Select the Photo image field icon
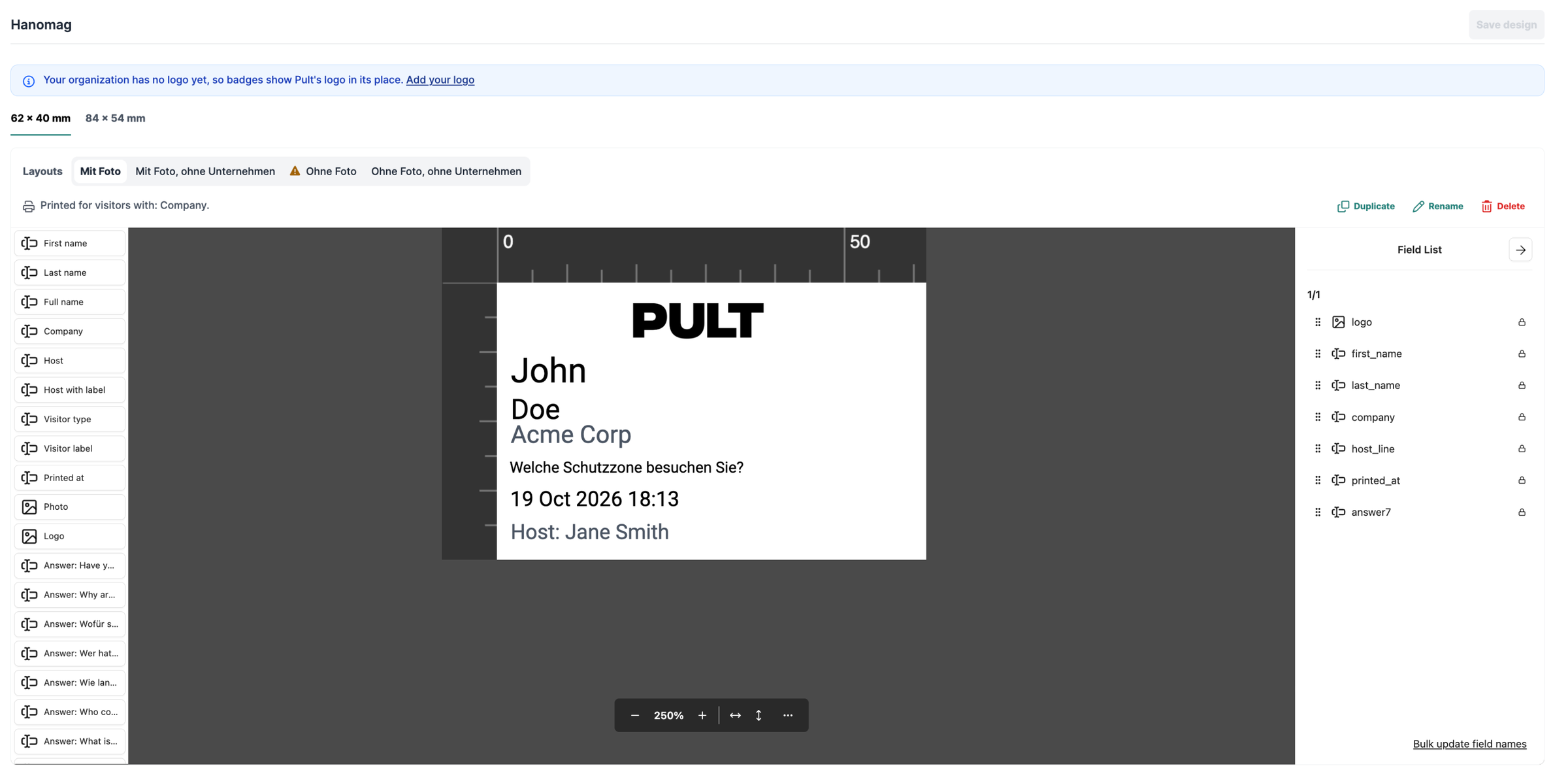Image resolution: width=1568 pixels, height=770 pixels. [x=29, y=507]
